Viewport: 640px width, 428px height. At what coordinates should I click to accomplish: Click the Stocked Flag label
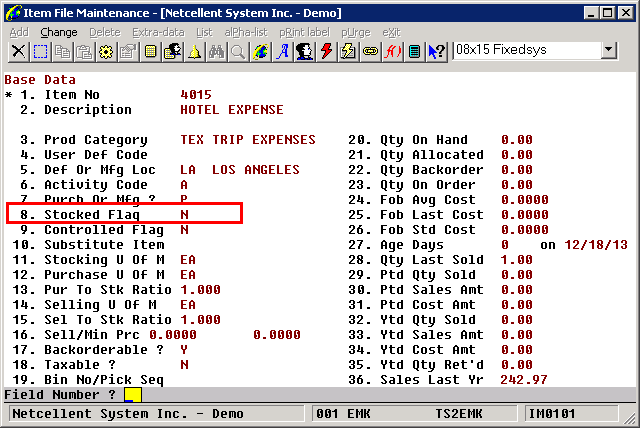[x=92, y=215]
